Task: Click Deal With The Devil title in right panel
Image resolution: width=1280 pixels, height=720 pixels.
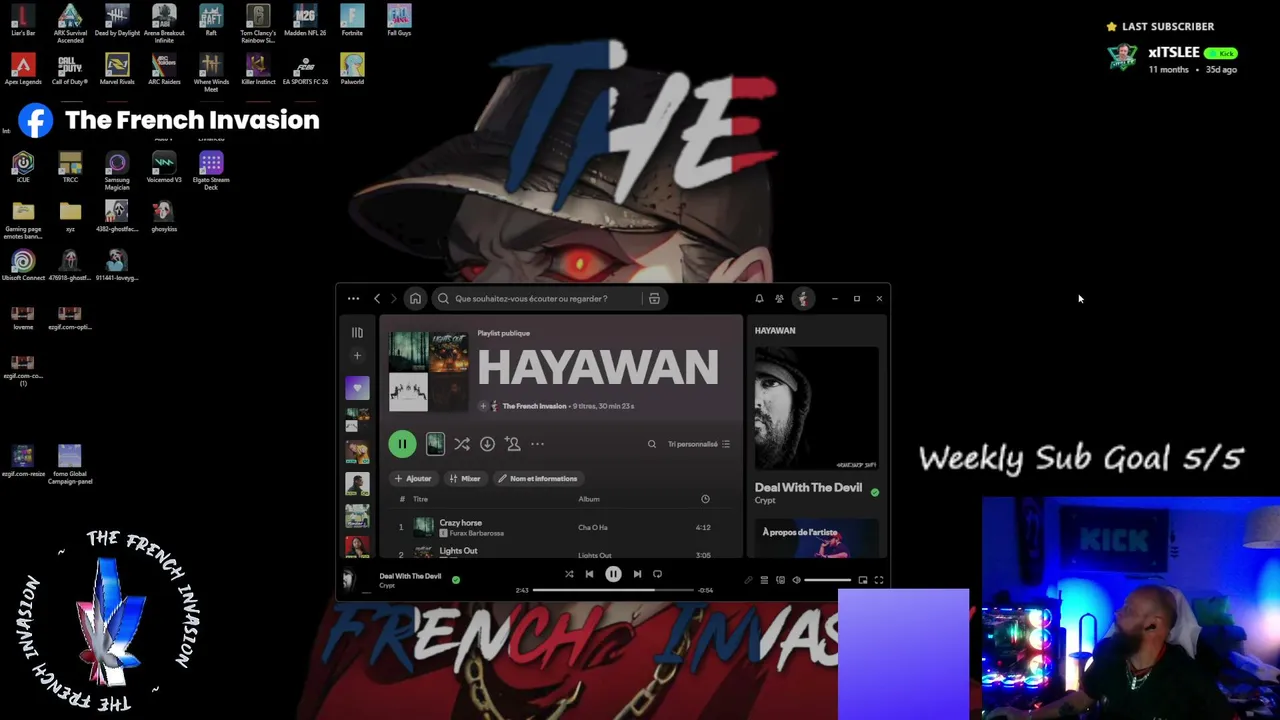Action: click(x=808, y=488)
